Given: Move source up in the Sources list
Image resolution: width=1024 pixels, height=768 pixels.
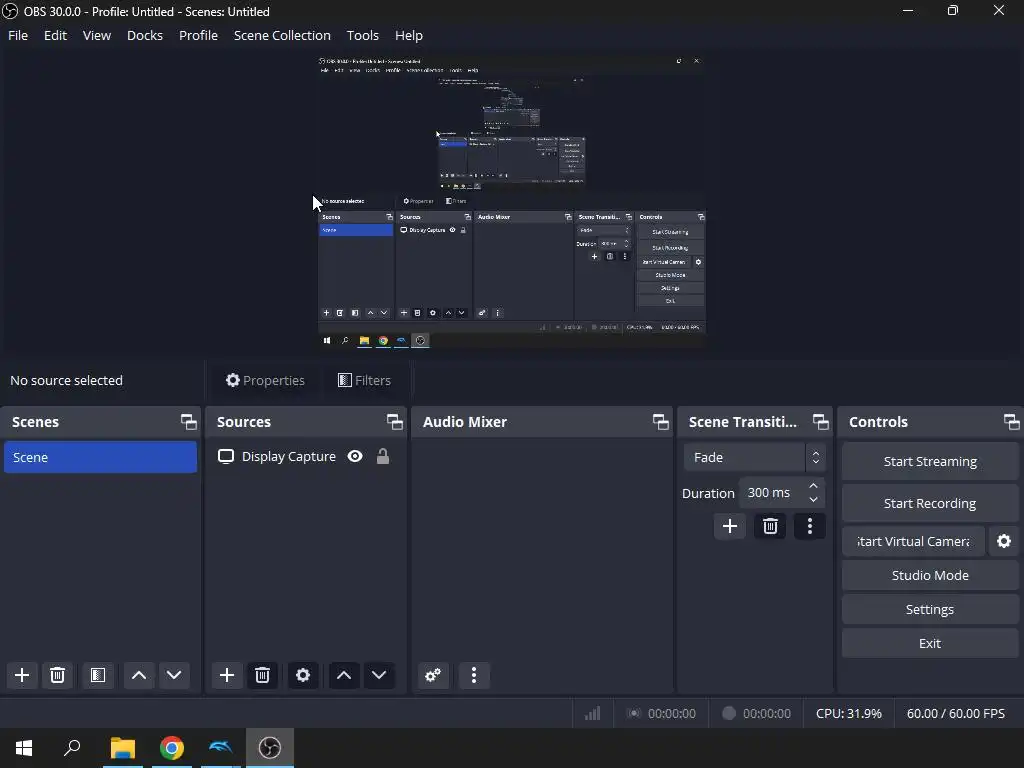Looking at the screenshot, I should click(344, 675).
